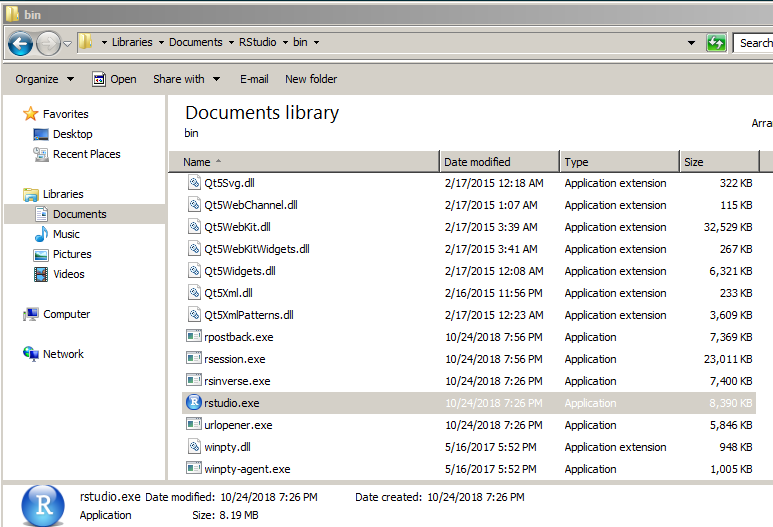This screenshot has height=527, width=773.
Task: Select the Qt5Svg.dll file
Action: [229, 183]
